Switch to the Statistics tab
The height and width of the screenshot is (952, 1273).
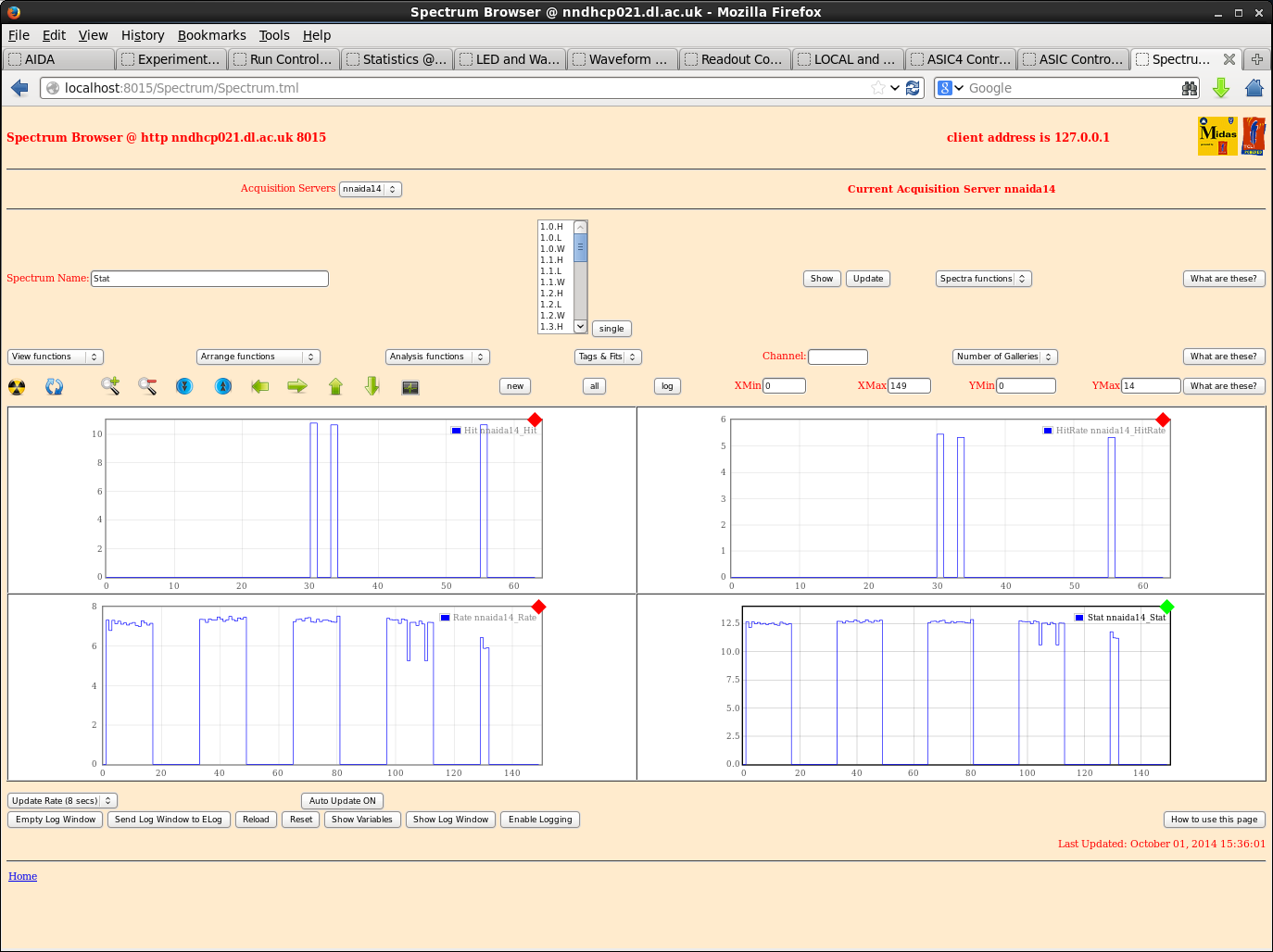tap(397, 59)
